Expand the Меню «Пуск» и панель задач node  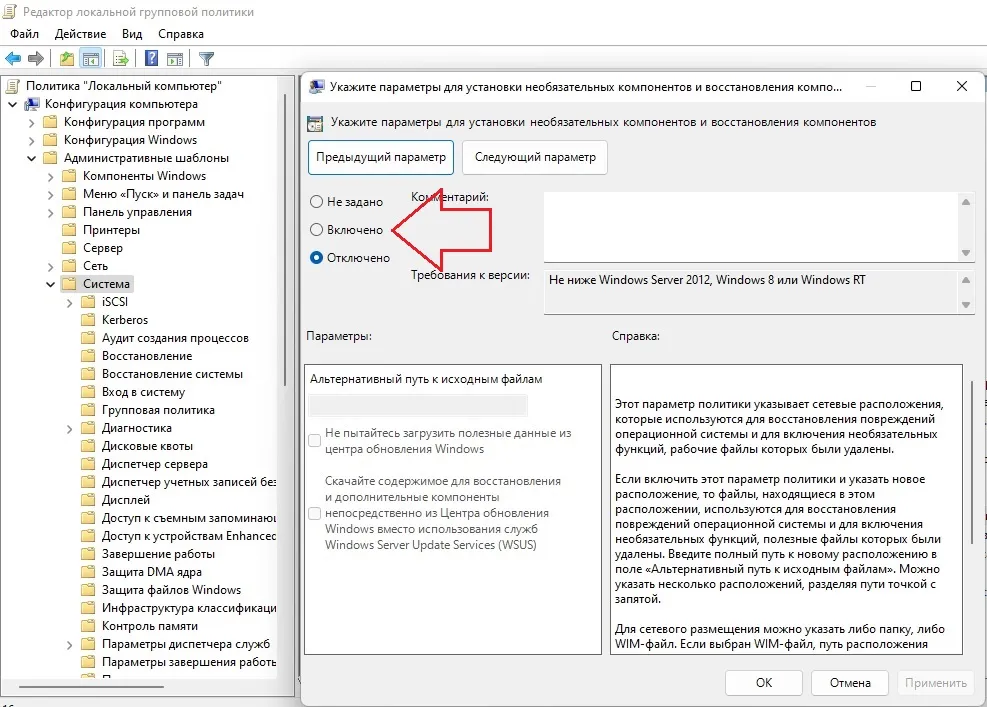click(x=50, y=195)
